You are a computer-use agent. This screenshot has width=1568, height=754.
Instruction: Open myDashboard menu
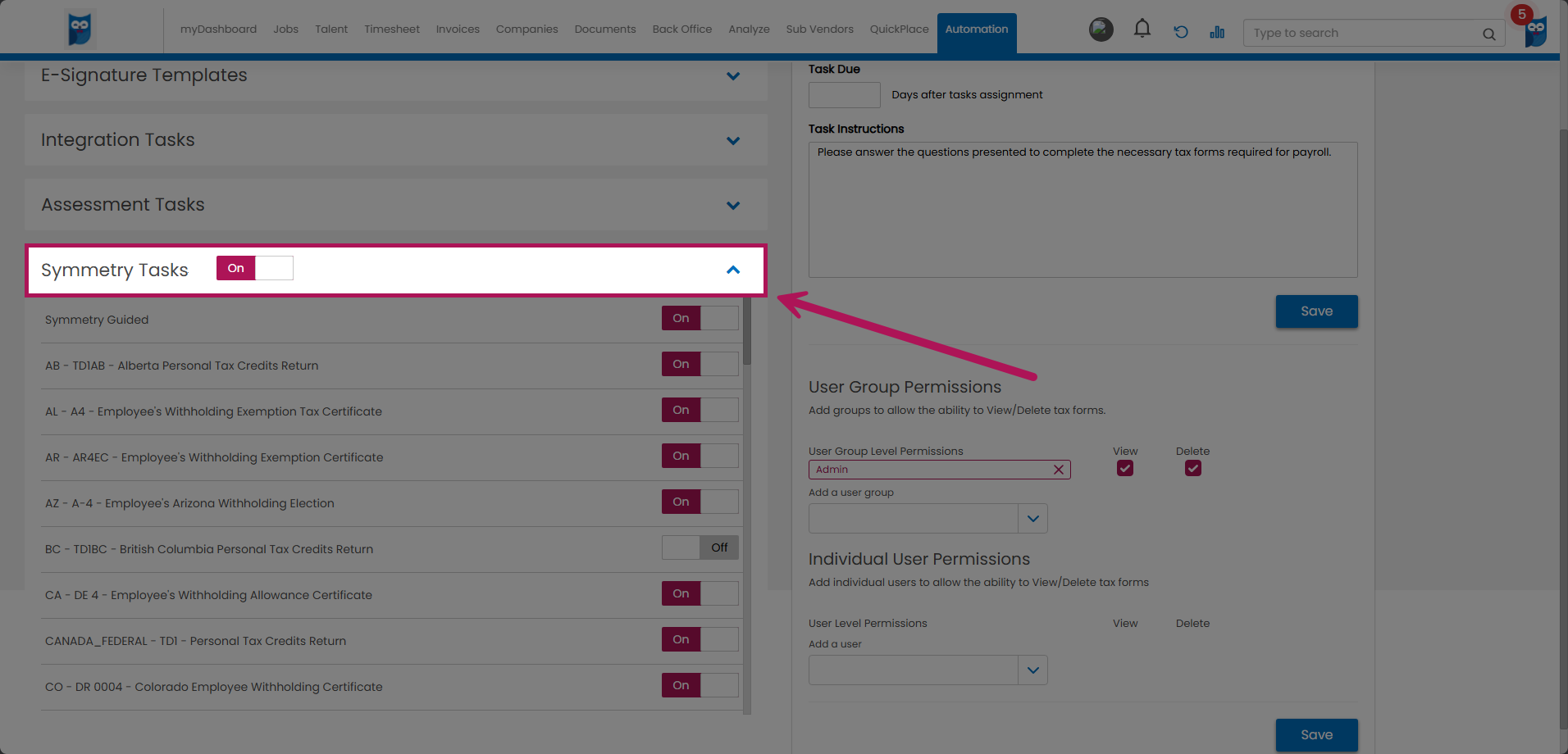[218, 30]
